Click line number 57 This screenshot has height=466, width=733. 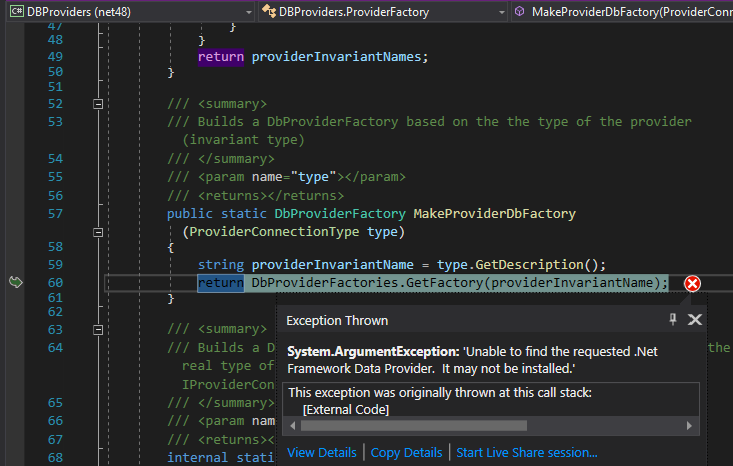click(55, 214)
